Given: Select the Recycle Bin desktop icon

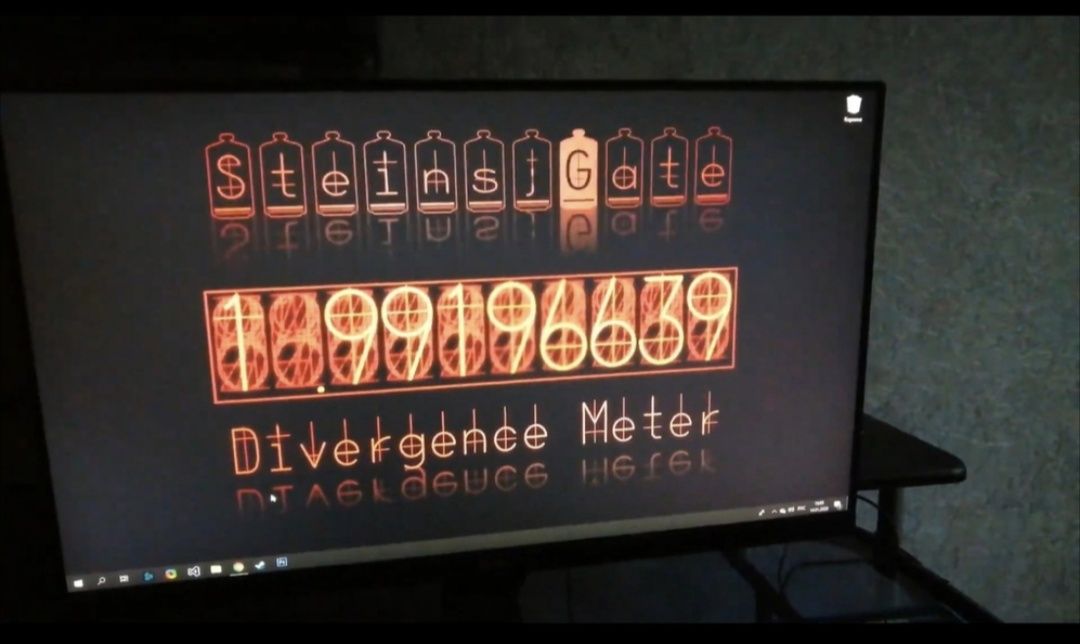Looking at the screenshot, I should 853,109.
